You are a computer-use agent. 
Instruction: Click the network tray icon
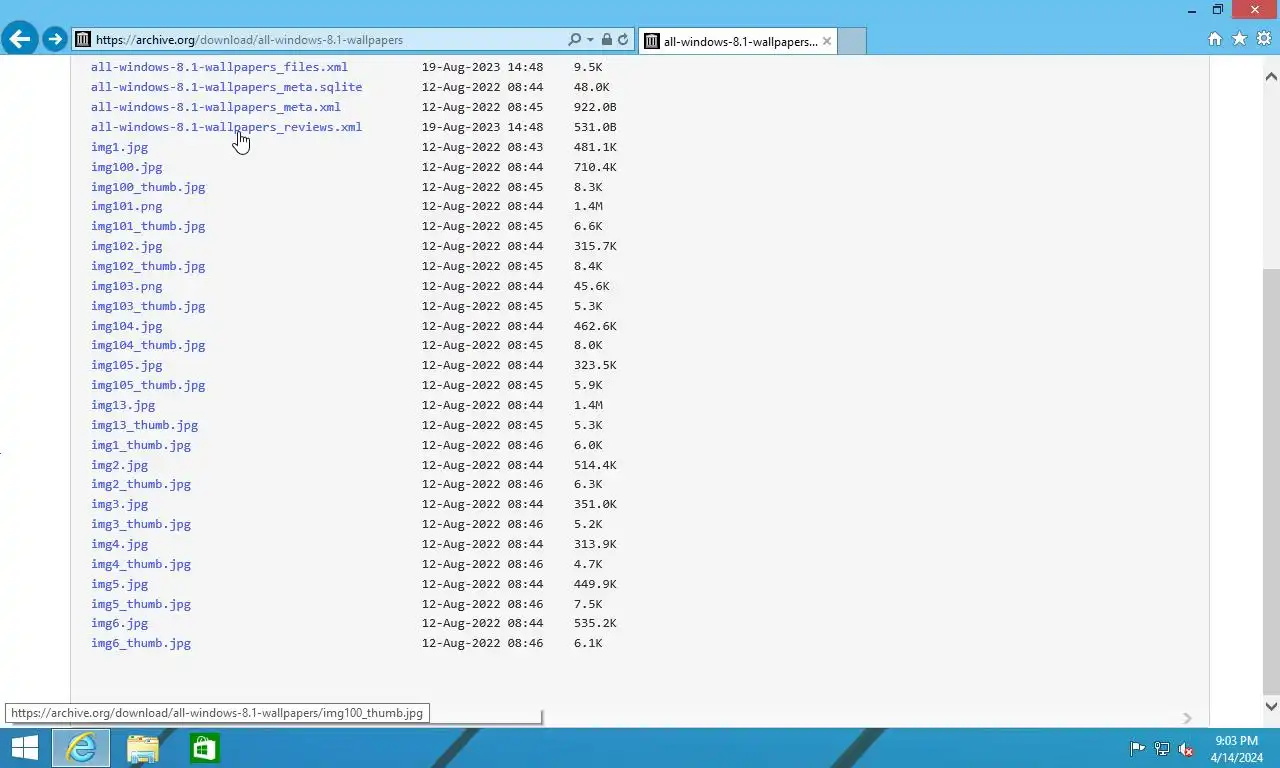(1162, 748)
